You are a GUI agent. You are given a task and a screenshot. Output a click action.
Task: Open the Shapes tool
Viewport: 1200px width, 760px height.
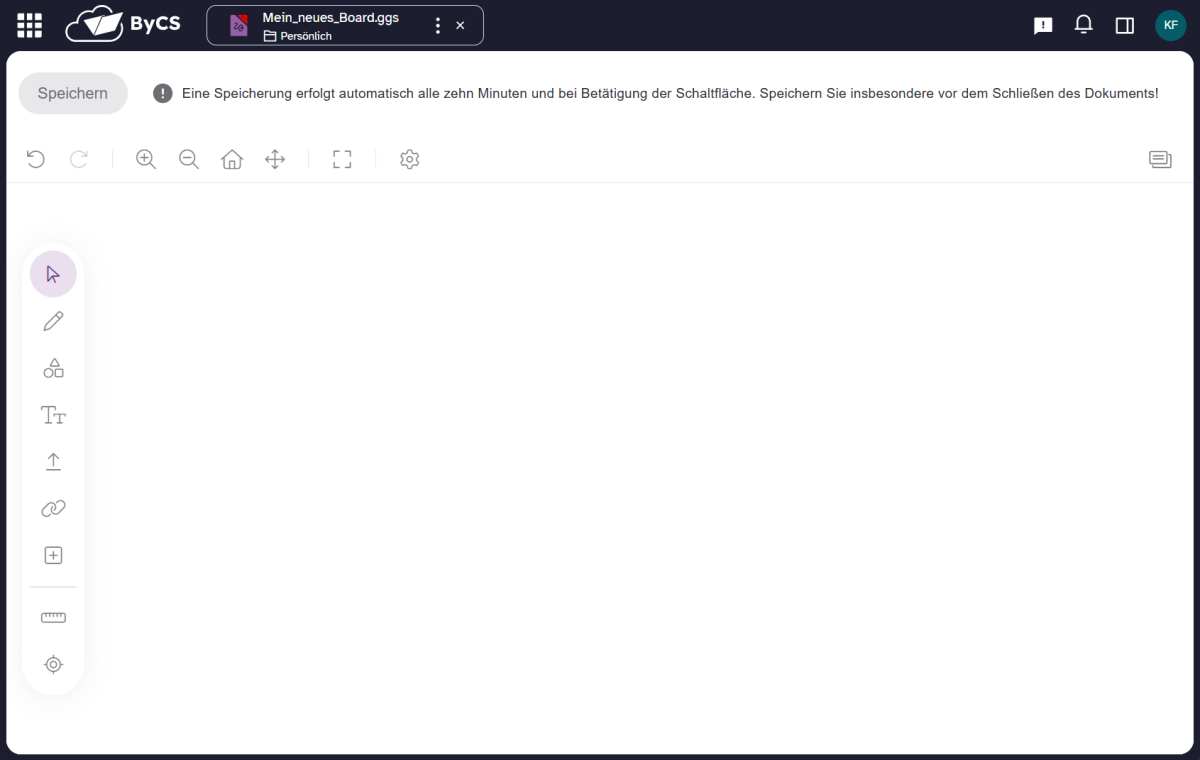point(53,368)
